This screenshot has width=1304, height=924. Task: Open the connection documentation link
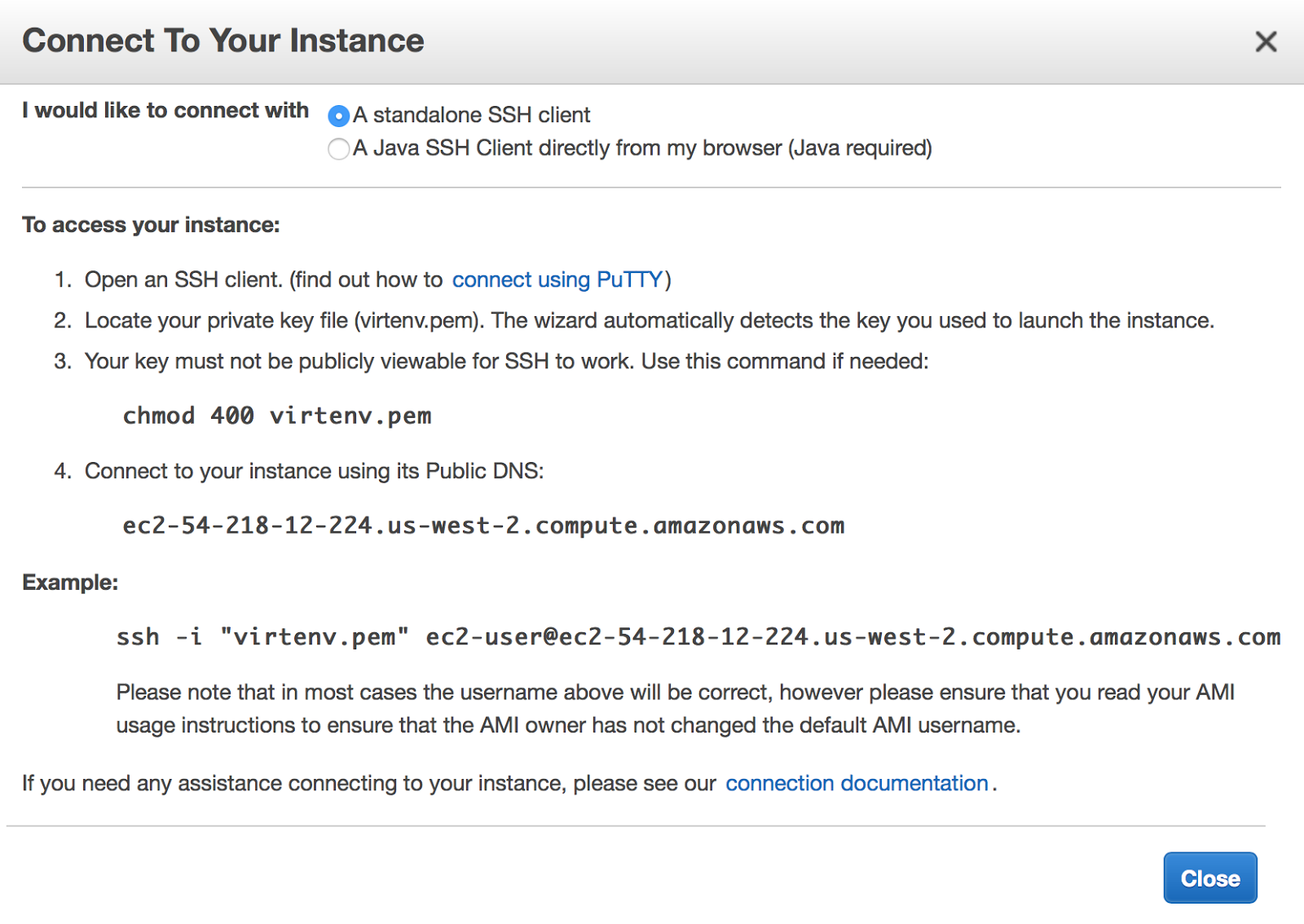(x=857, y=783)
